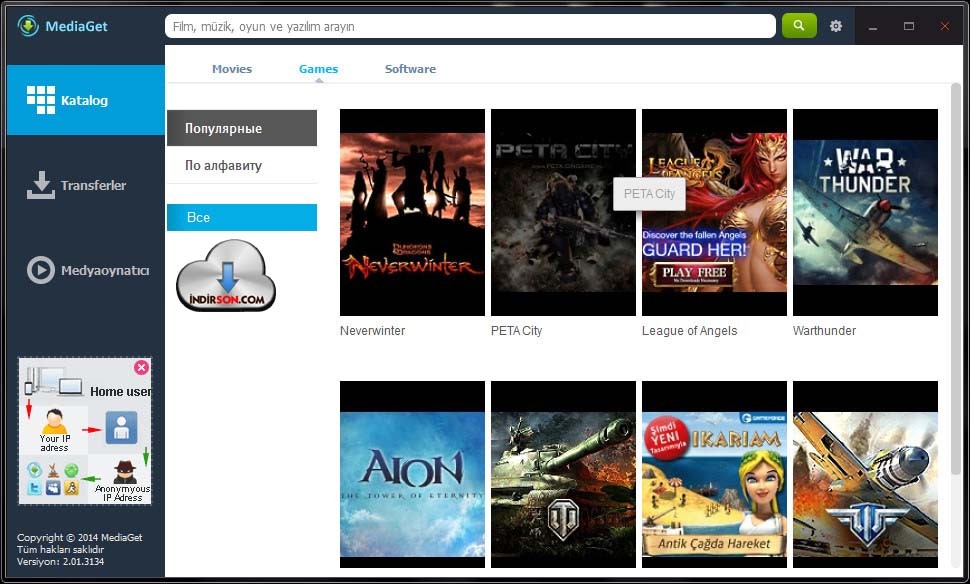This screenshot has height=584, width=970.
Task: Open the Katalog section
Action: click(85, 100)
